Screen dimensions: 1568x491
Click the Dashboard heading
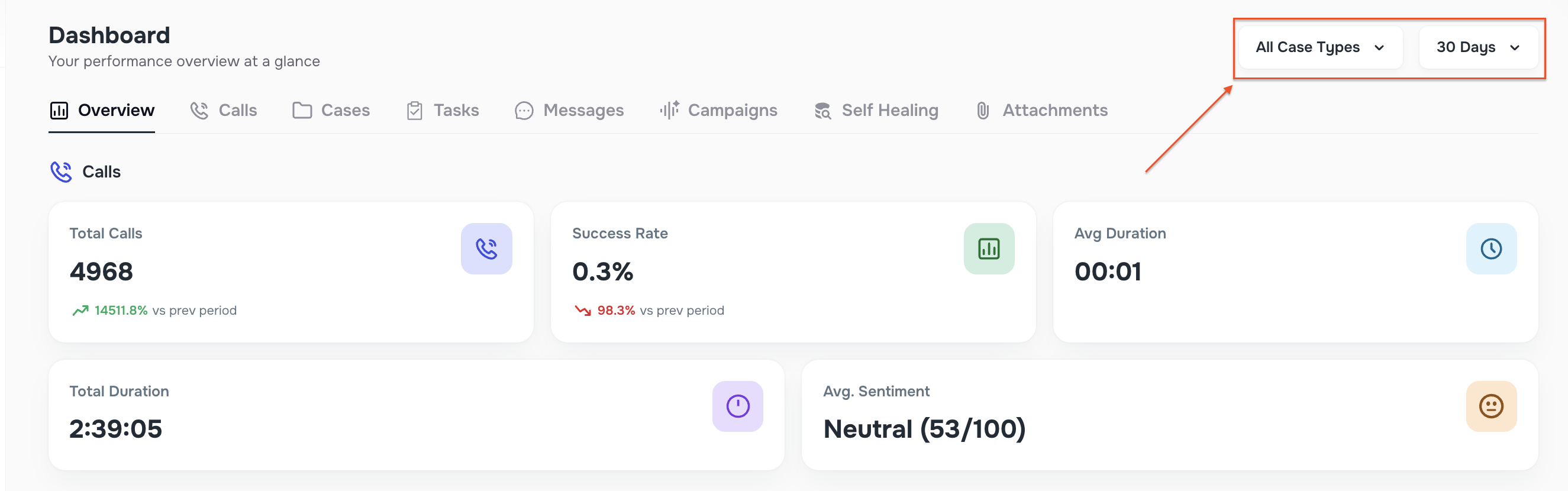pos(109,35)
